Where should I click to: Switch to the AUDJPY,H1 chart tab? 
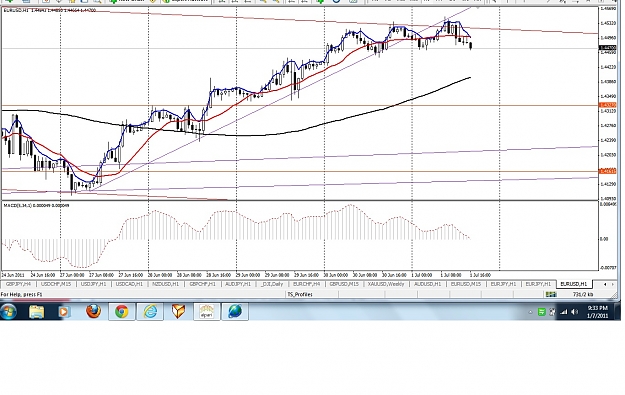coord(238,284)
